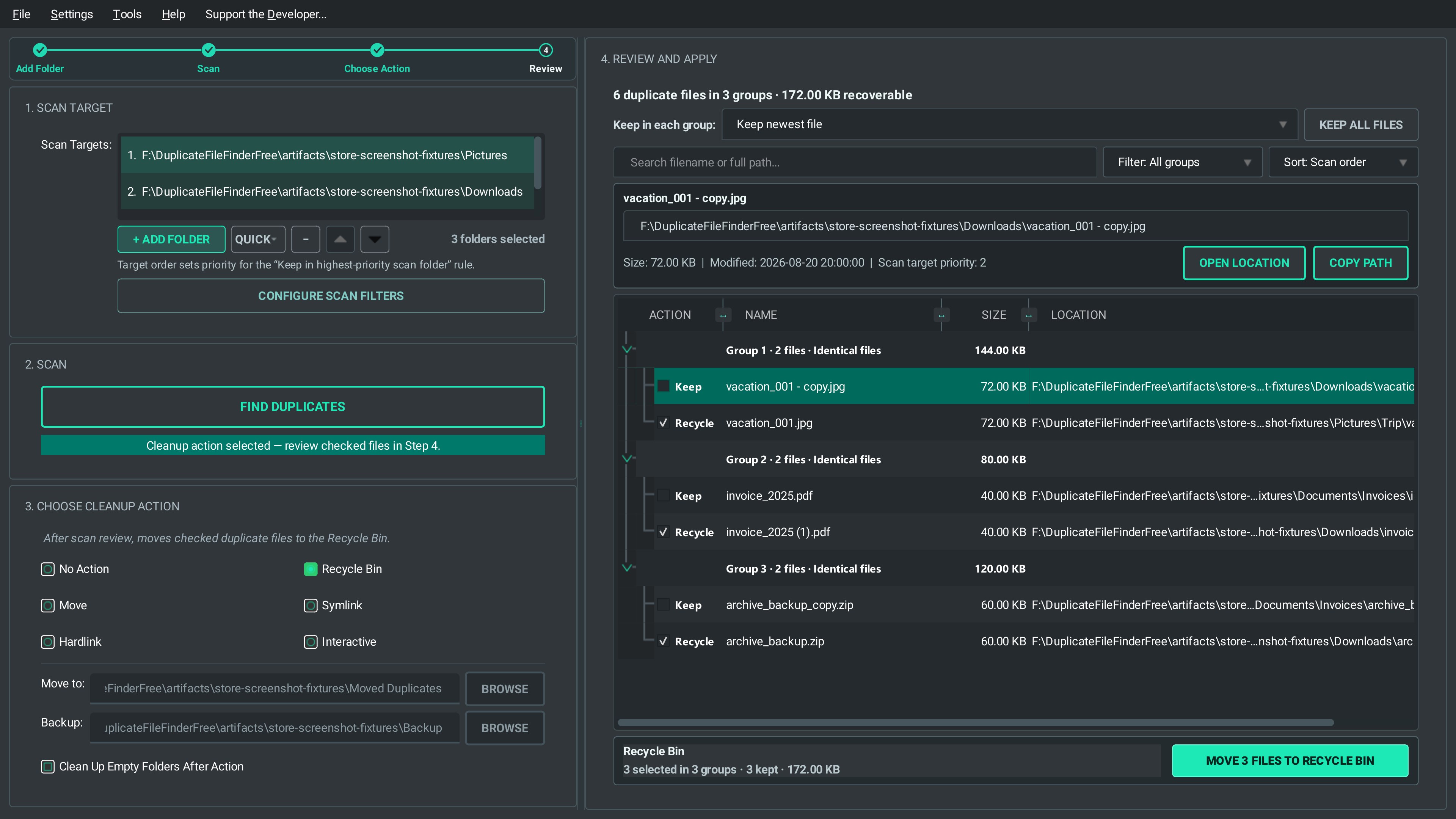The image size is (1456, 819).
Task: Click Support the Developer menu item
Action: pos(266,14)
